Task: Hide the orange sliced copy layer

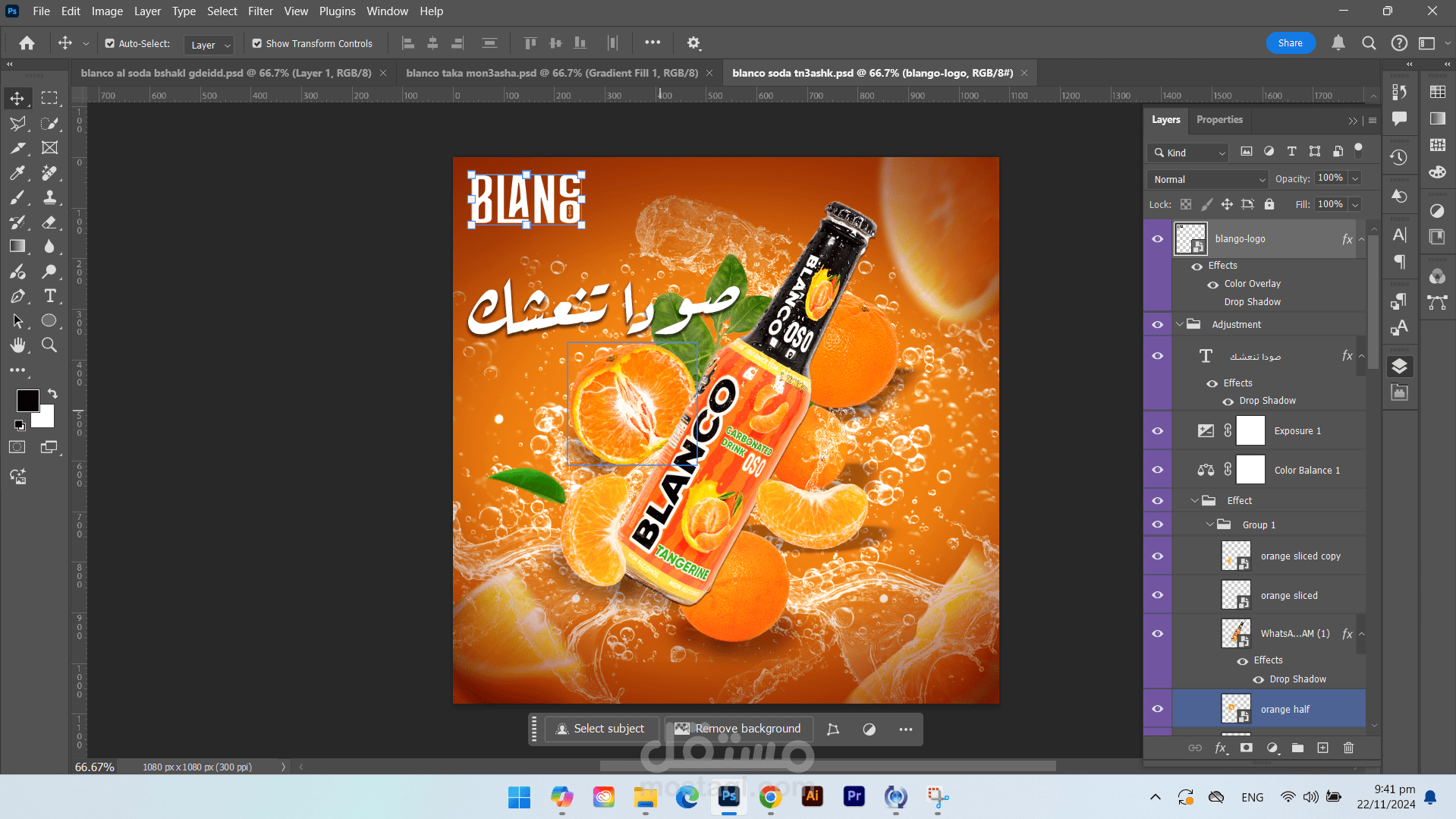Action: tap(1157, 556)
